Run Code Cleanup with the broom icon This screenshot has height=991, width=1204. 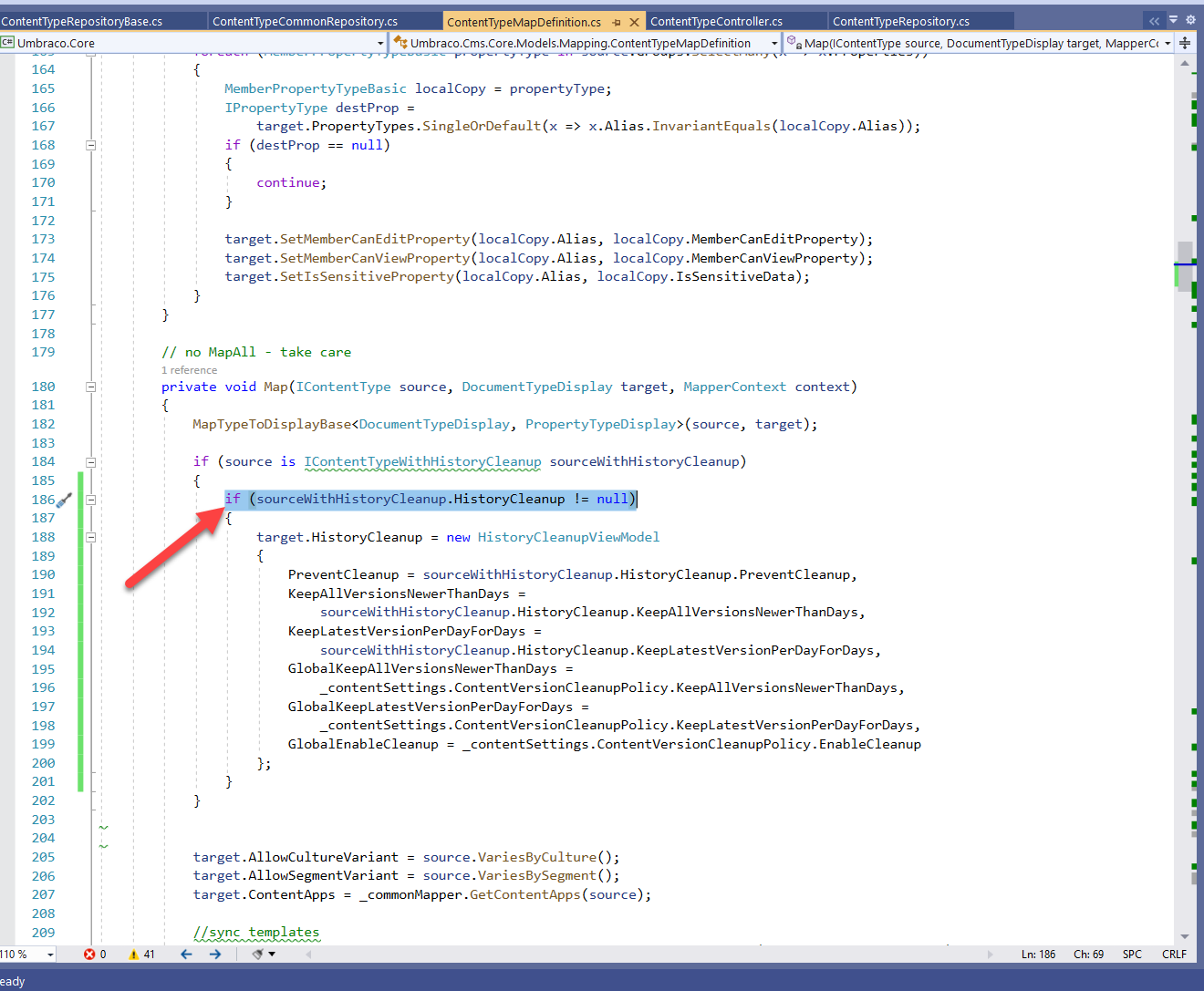click(x=256, y=954)
